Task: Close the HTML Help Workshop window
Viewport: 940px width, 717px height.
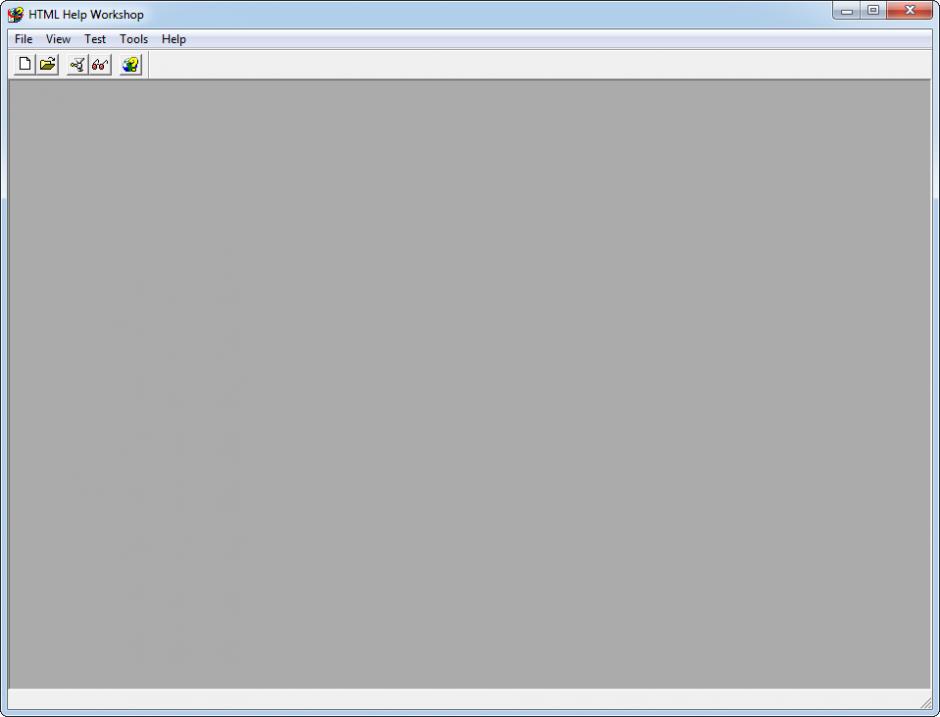Action: coord(909,10)
